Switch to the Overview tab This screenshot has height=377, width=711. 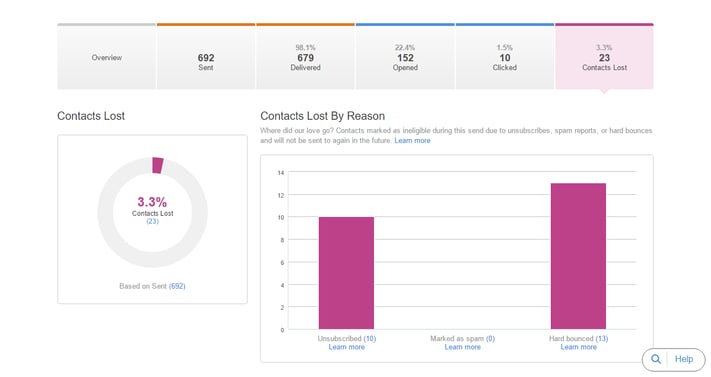pos(107,57)
